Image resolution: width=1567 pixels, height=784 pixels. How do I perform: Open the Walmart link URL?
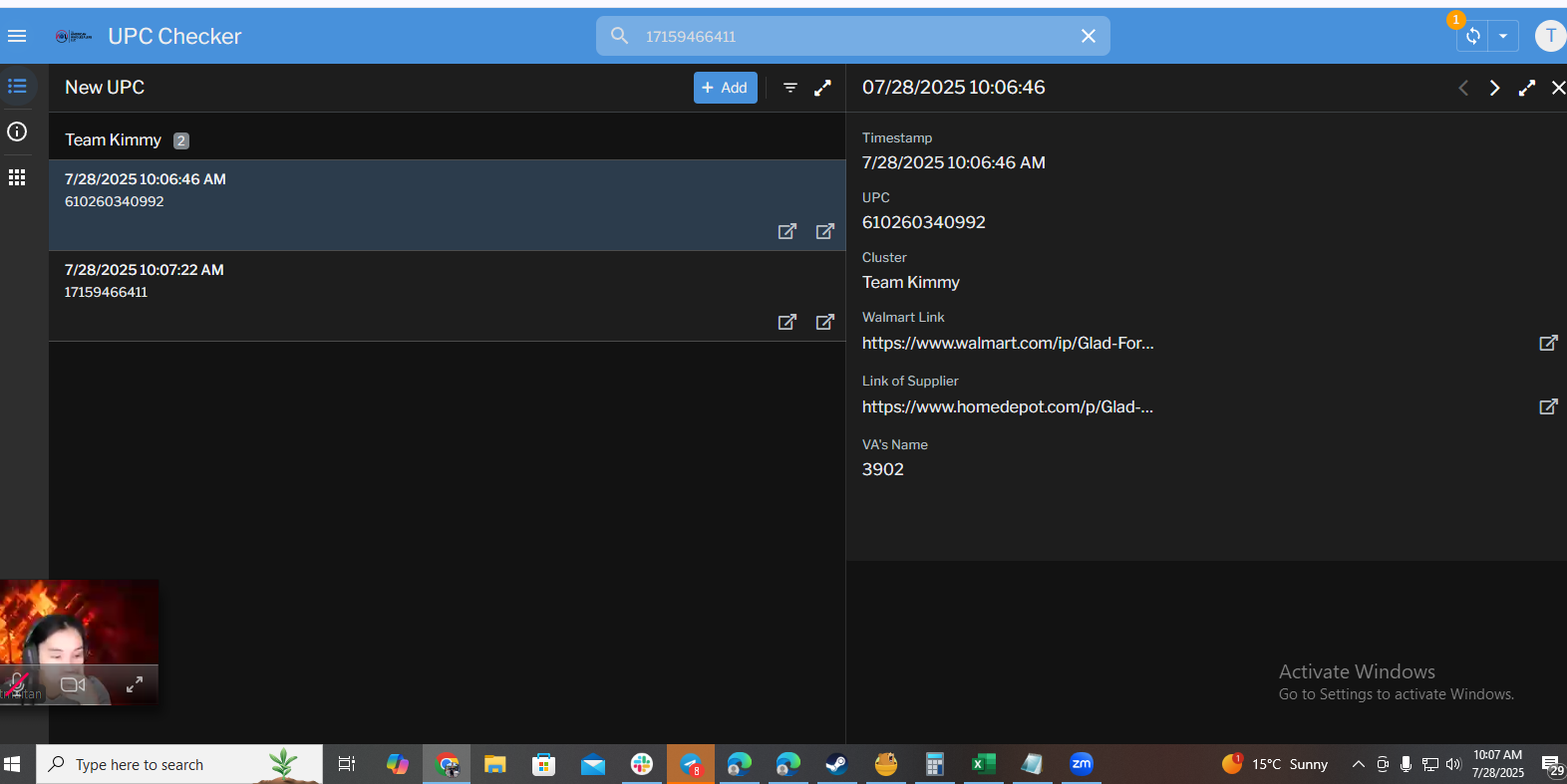[1008, 343]
